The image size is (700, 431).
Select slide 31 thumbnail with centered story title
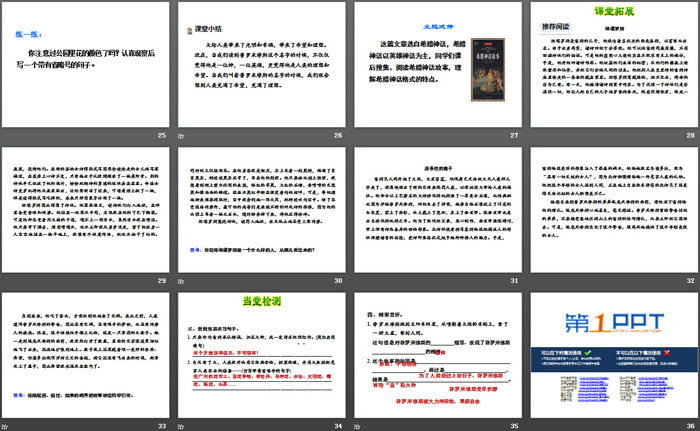point(438,210)
